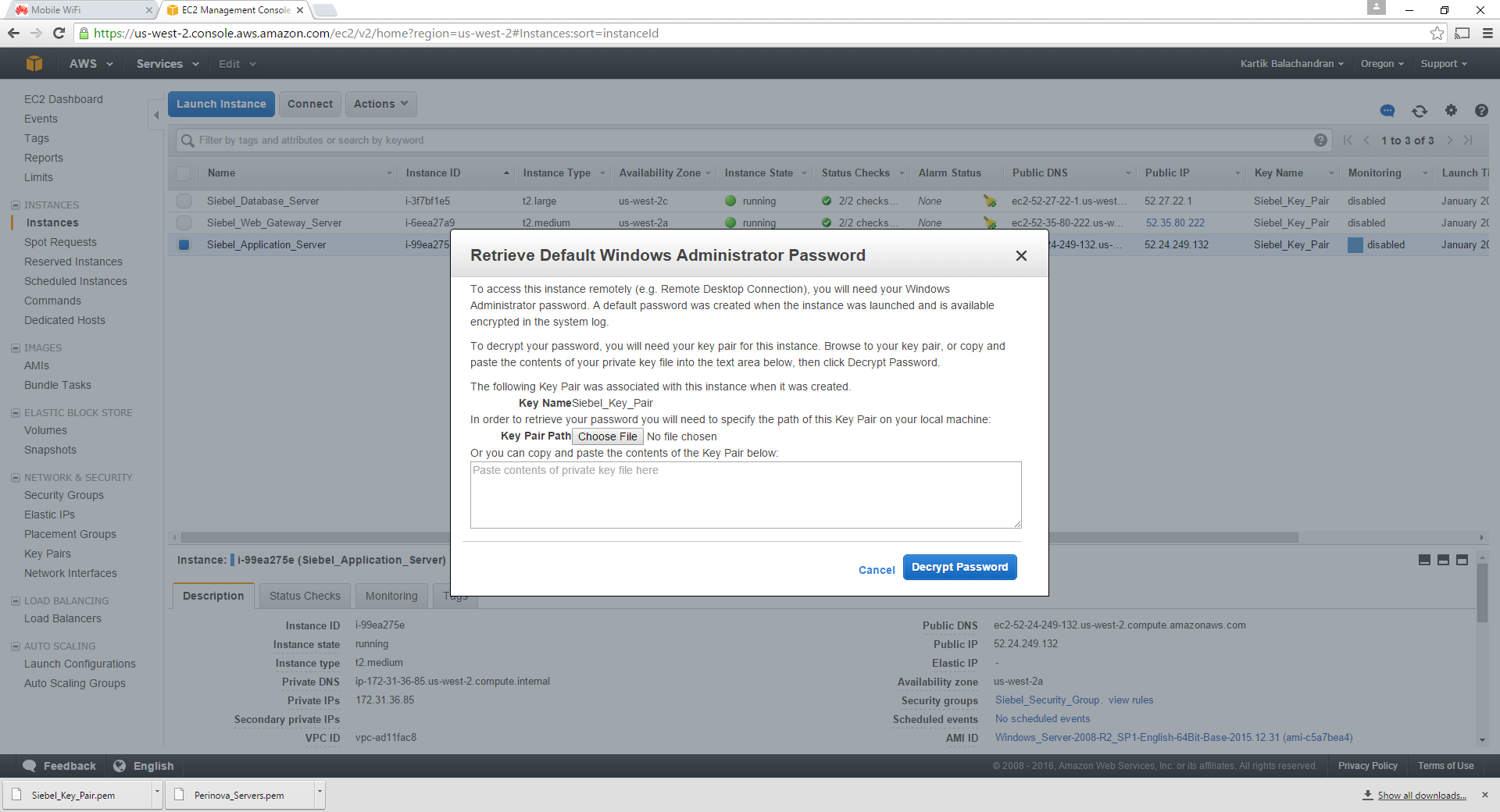The height and width of the screenshot is (812, 1500).
Task: Toggle the select-all instances checkbox
Action: [184, 173]
